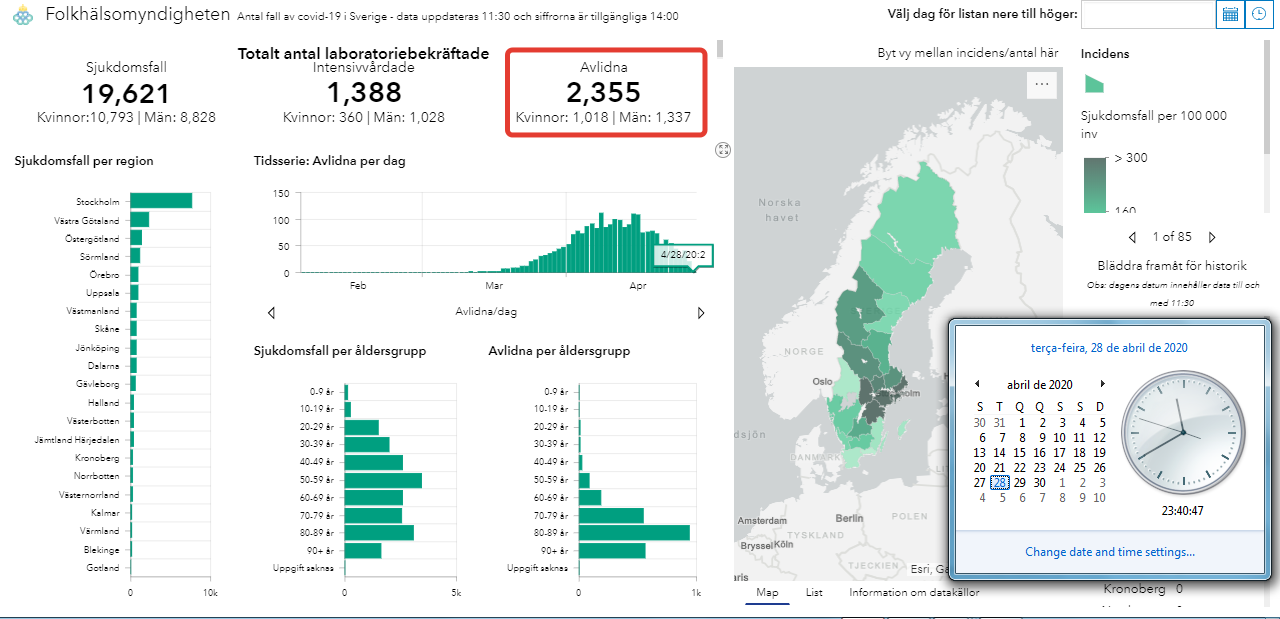Screen dimensions: 1280x619
Task: Advance to next month in Windows calendar
Action: pos(1103,384)
